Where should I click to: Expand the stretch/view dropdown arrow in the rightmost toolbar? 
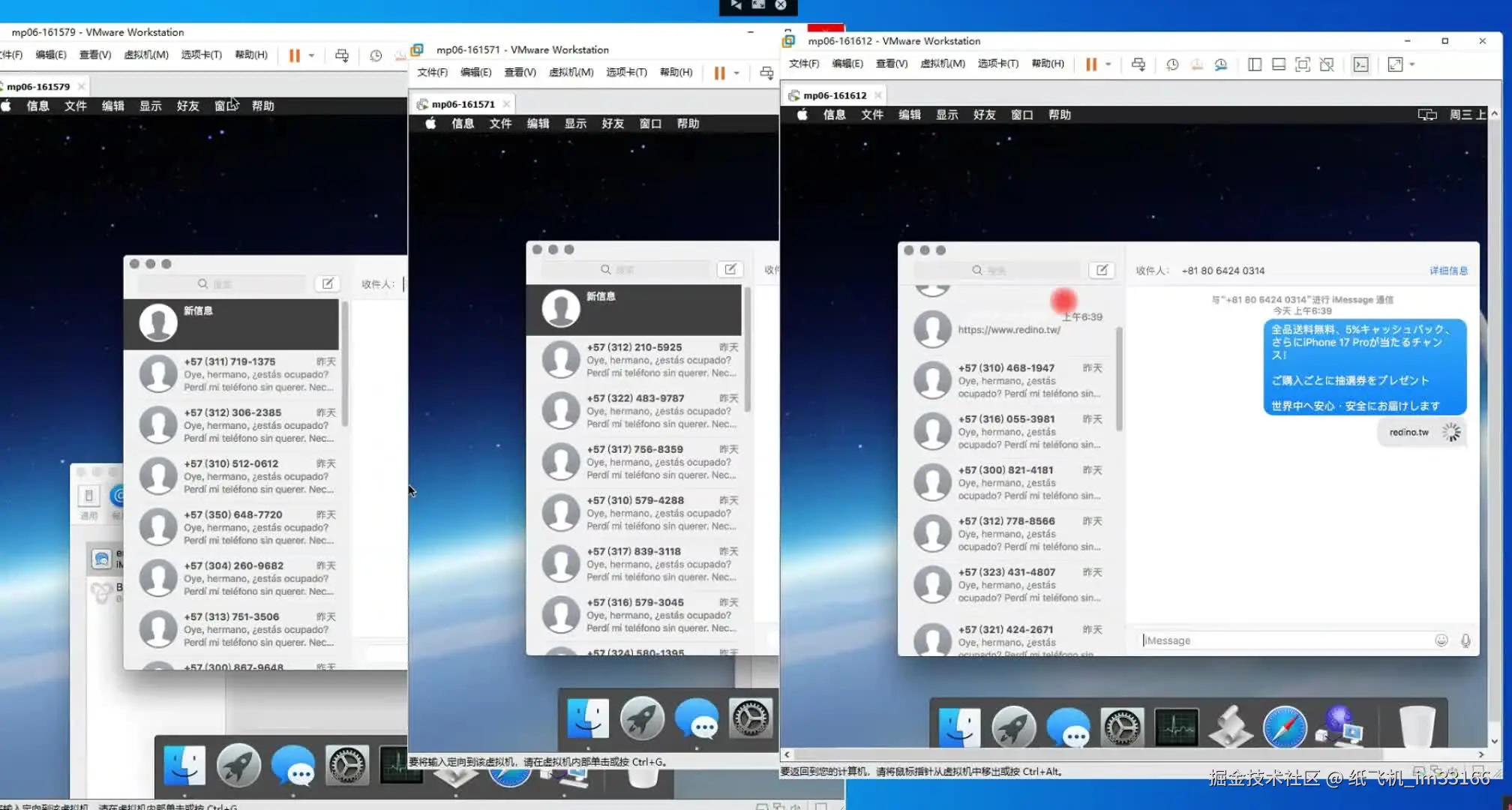[1412, 64]
